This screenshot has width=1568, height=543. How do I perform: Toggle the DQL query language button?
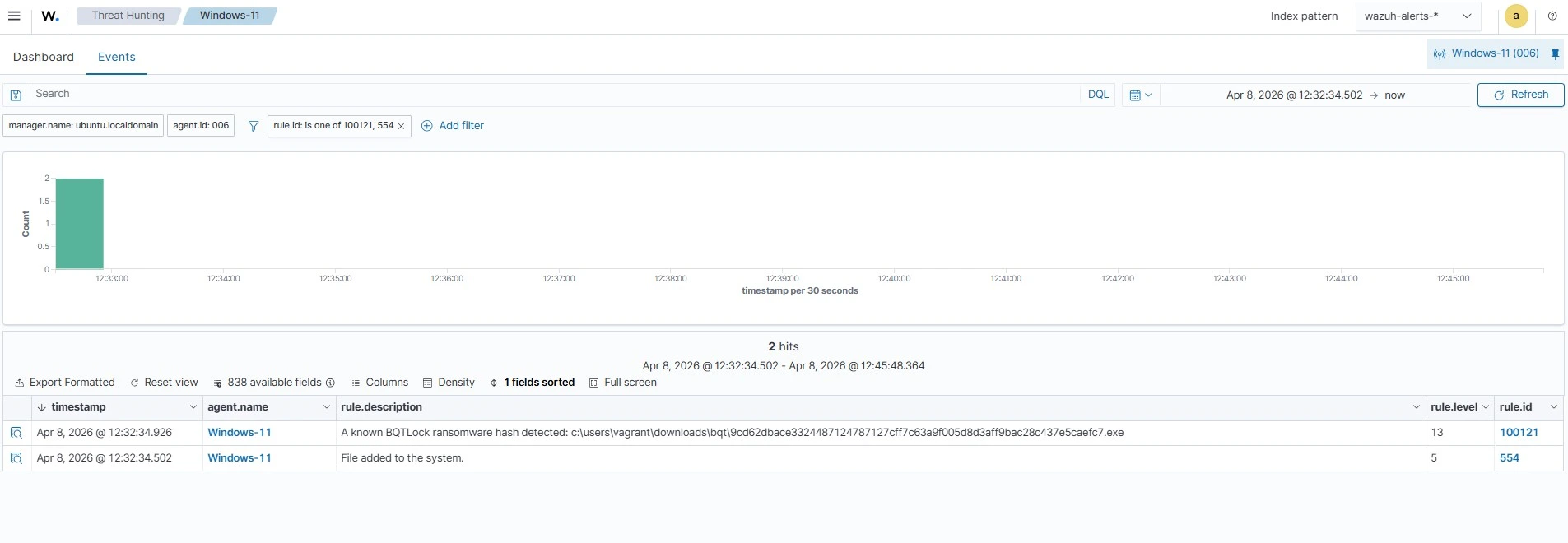coord(1098,95)
